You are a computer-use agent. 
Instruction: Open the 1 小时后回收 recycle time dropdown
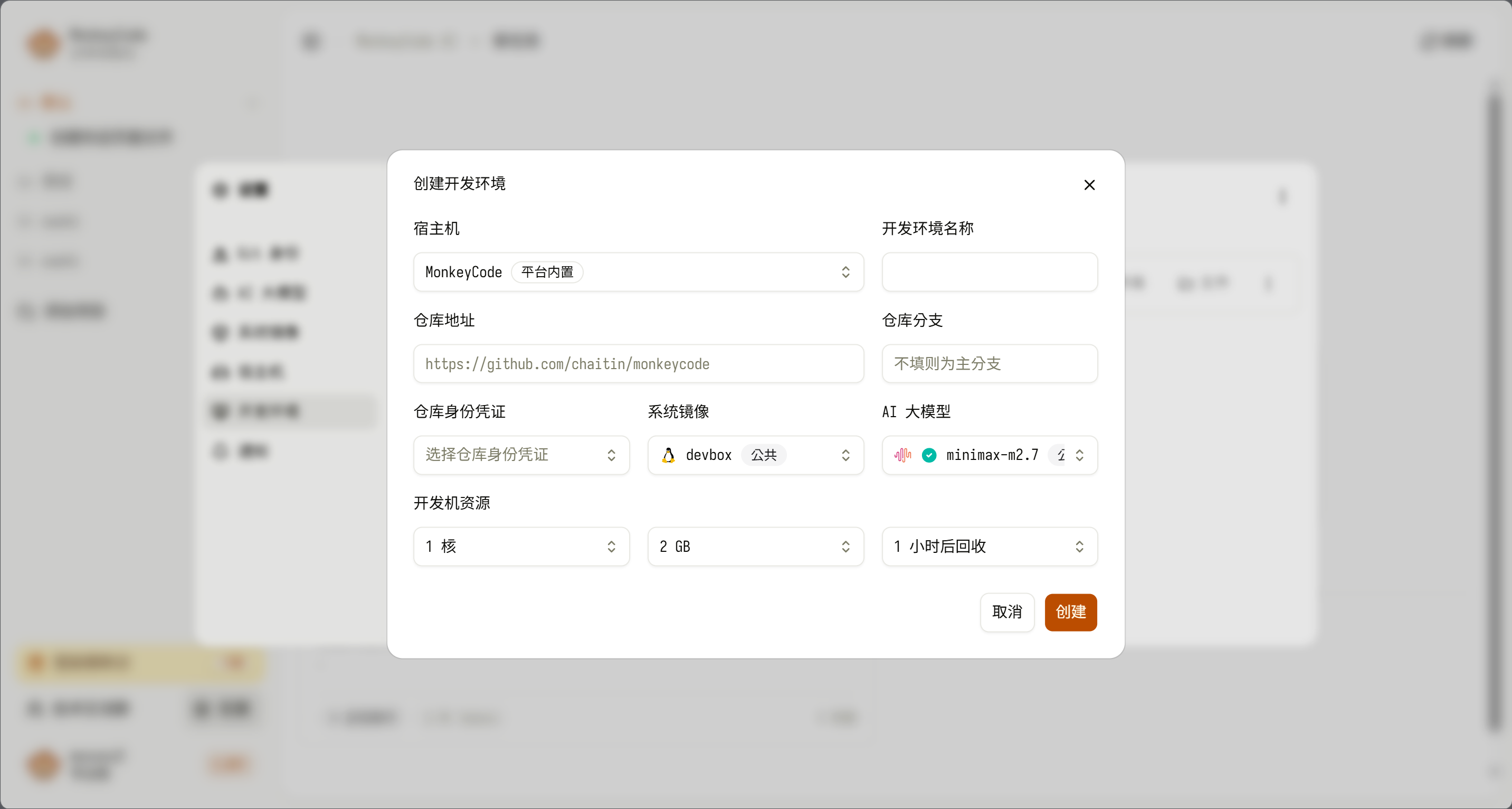point(989,547)
